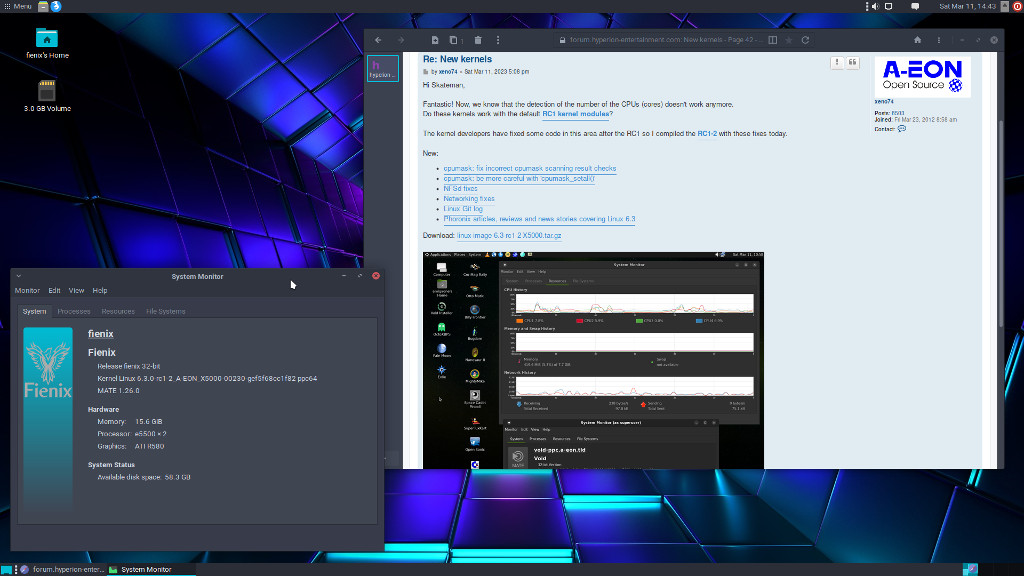Click the display tray icon next to volume
1024x576 pixels.
[x=889, y=7]
